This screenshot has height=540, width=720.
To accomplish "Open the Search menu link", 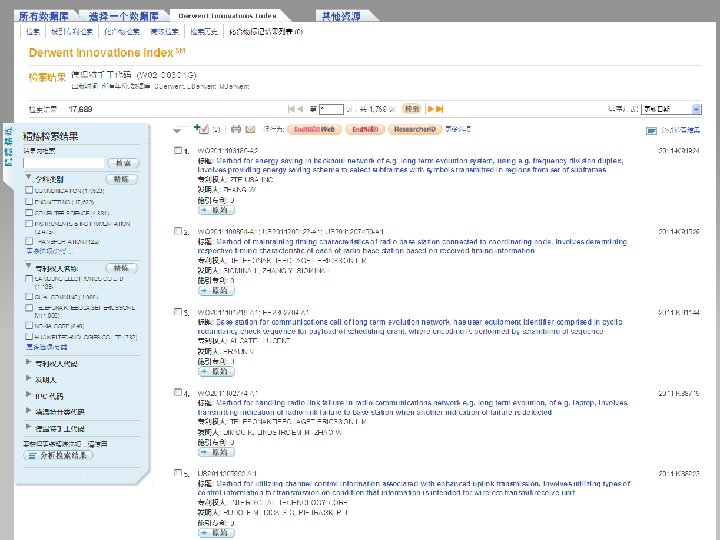I will (x=33, y=31).
